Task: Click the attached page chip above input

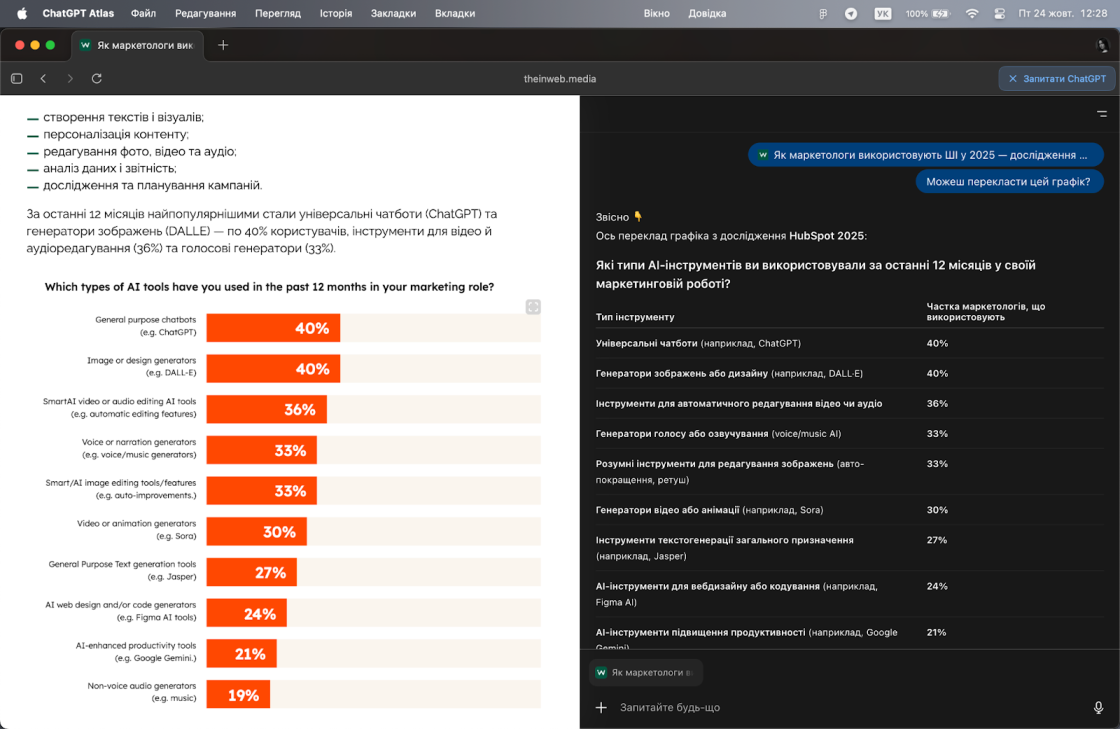Action: tap(645, 673)
